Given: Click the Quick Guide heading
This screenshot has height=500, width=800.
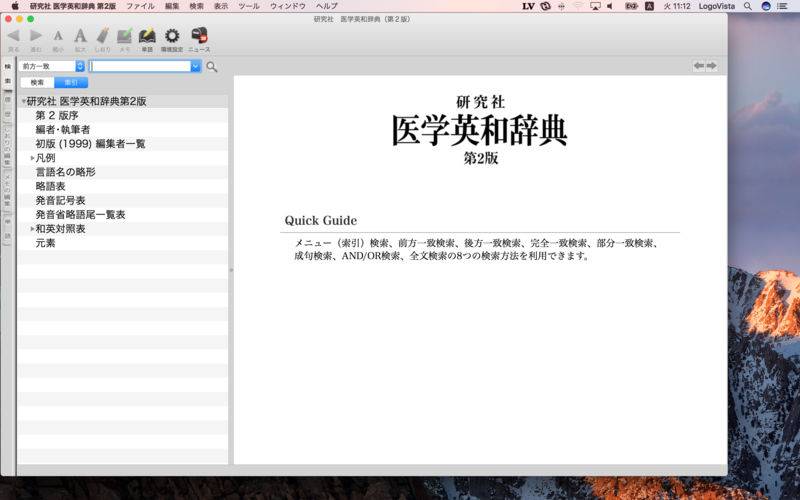Looking at the screenshot, I should (x=321, y=220).
